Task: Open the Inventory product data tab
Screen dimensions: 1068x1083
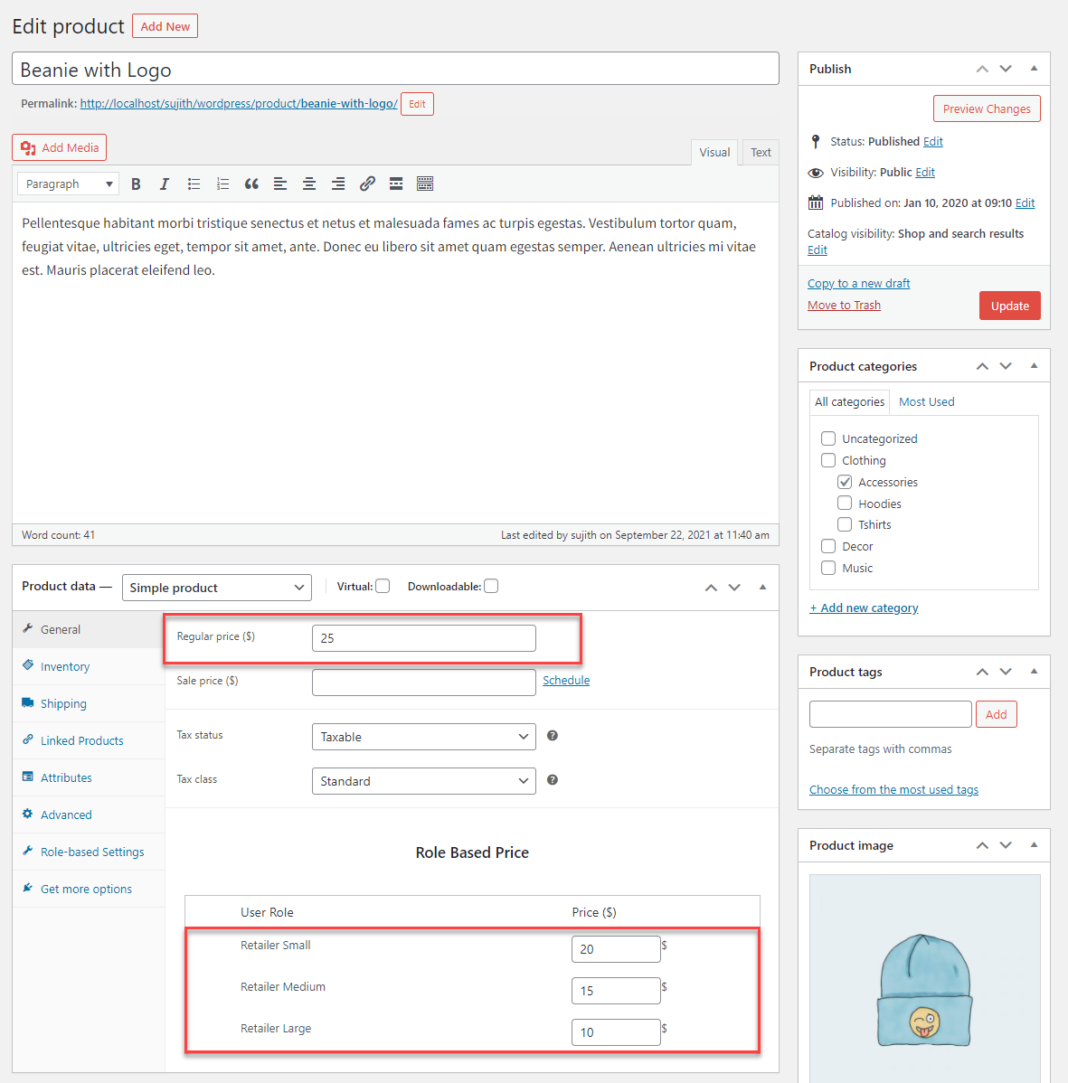Action: click(x=88, y=667)
